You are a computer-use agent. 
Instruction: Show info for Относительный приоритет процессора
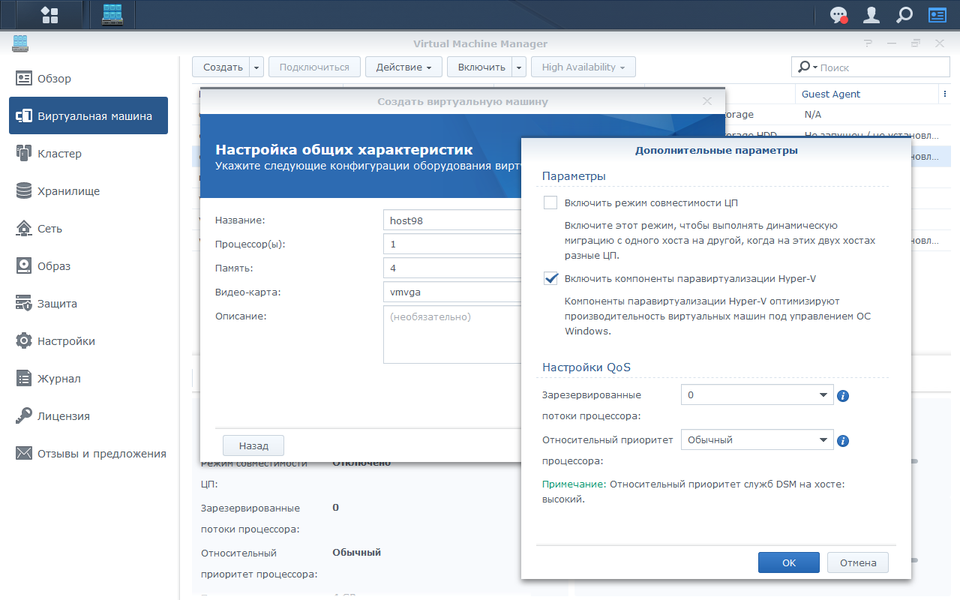(x=843, y=441)
